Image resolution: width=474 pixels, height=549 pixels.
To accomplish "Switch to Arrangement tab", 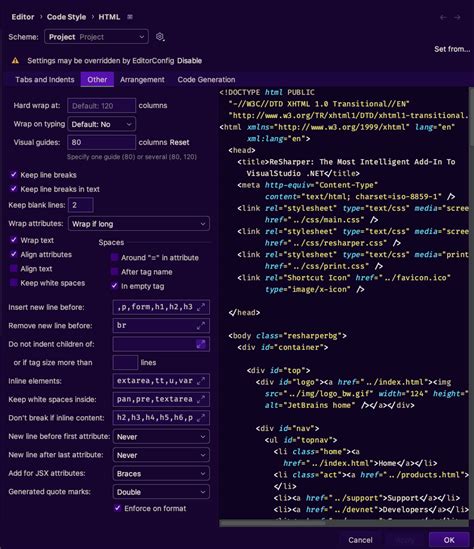I will 142,79.
